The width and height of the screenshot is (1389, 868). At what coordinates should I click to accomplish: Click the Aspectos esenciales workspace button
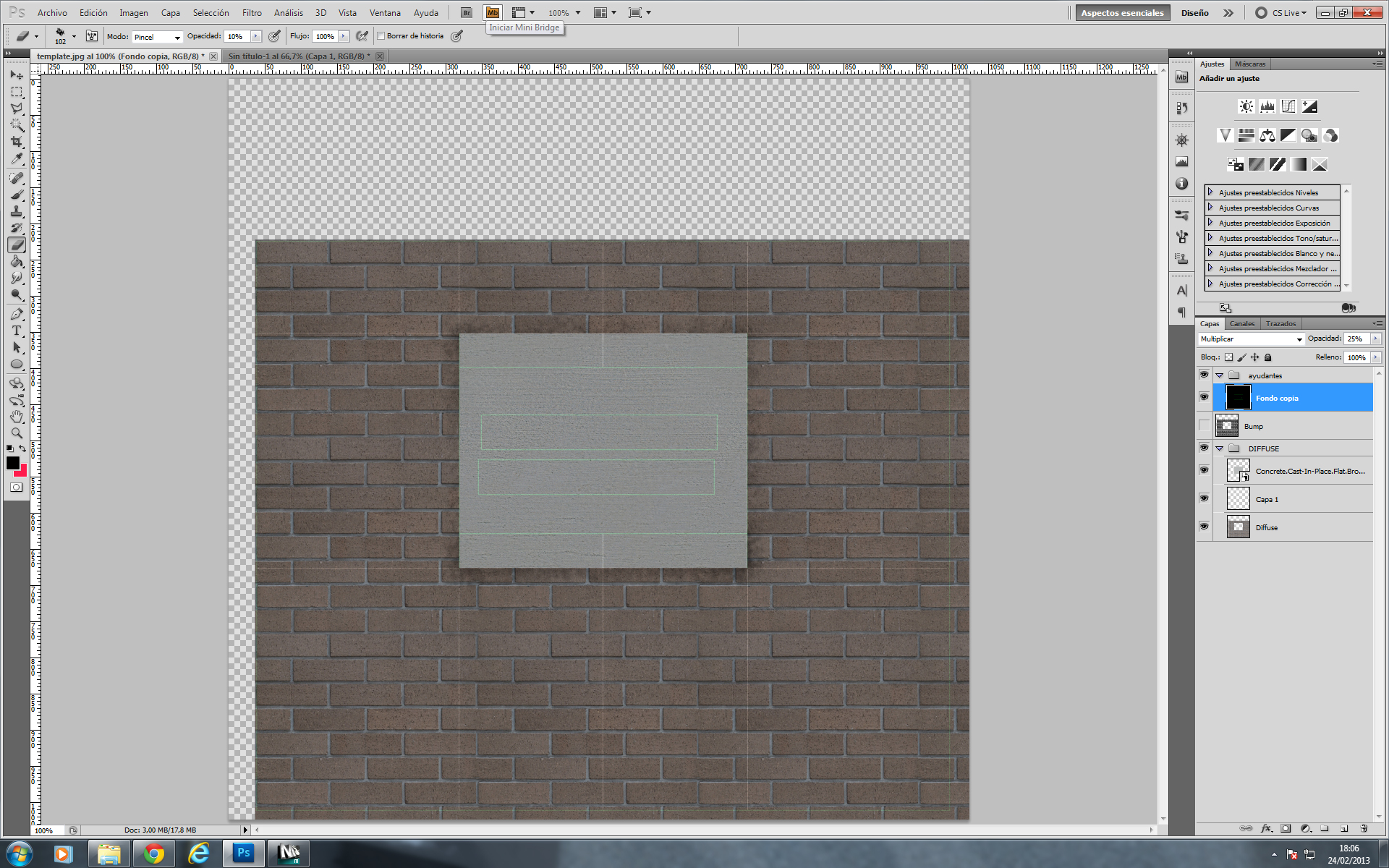[1122, 12]
